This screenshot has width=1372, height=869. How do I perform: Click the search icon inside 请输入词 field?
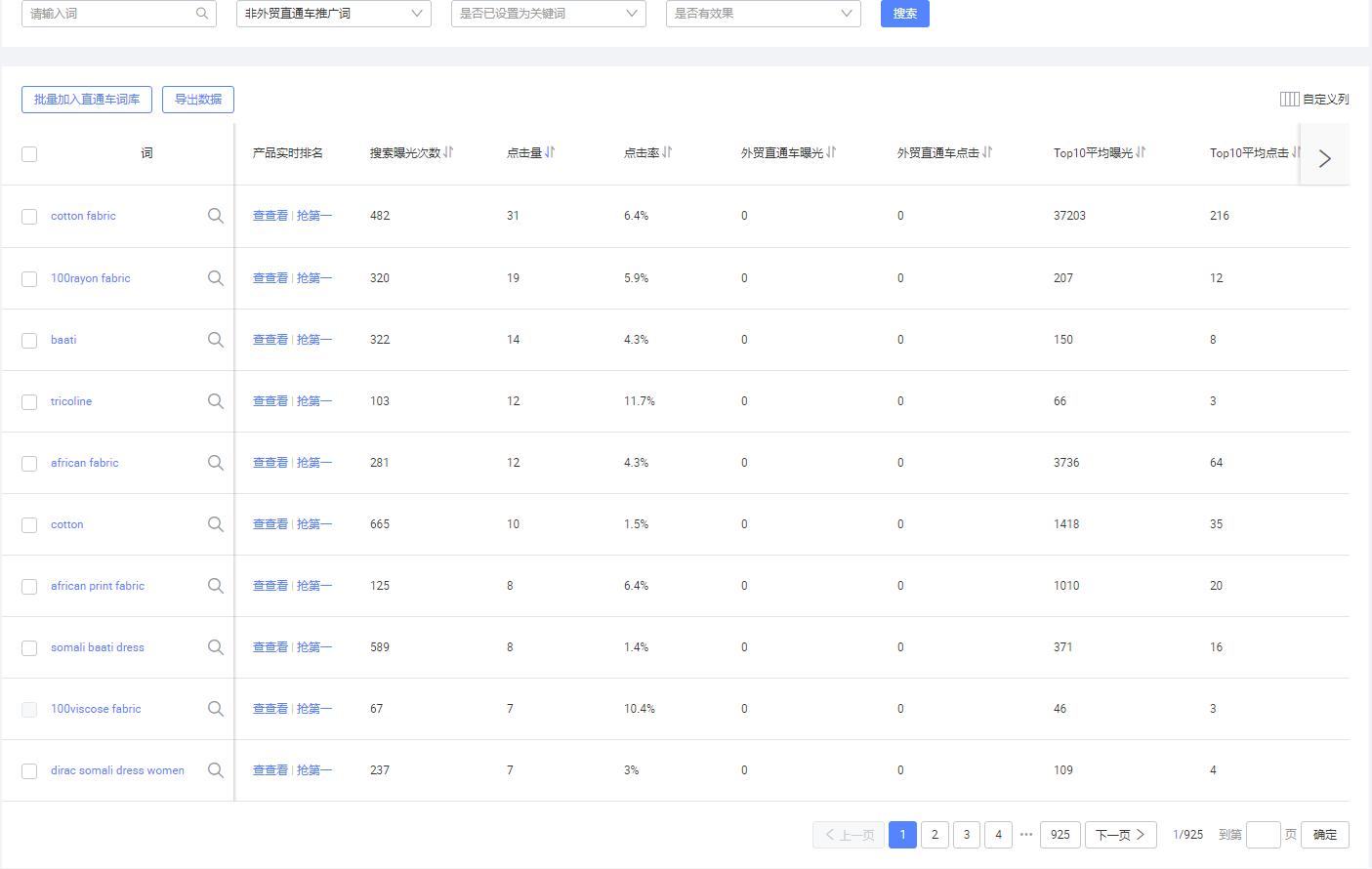(x=201, y=14)
